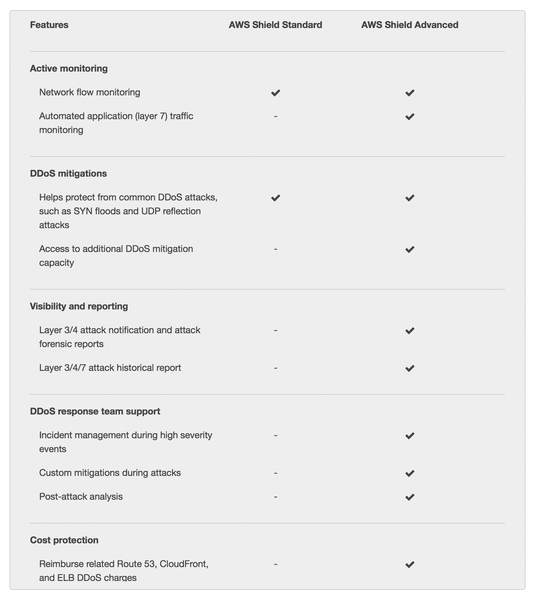535x600 pixels.
Task: Select the Active monitoring section heading
Action: coord(69,68)
